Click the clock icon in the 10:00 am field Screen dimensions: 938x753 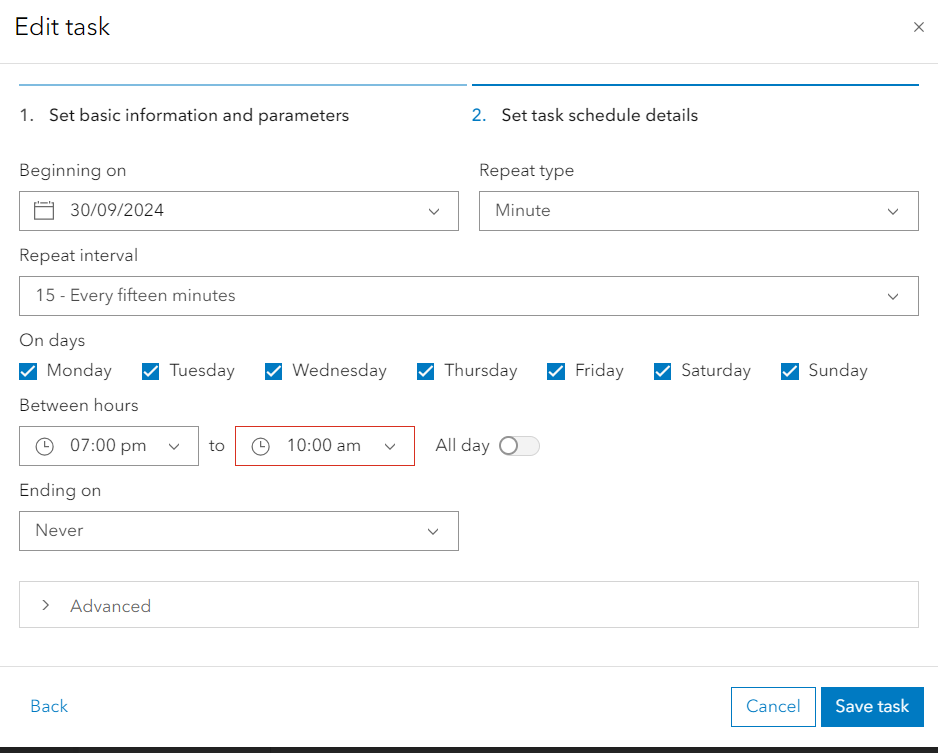coord(260,446)
